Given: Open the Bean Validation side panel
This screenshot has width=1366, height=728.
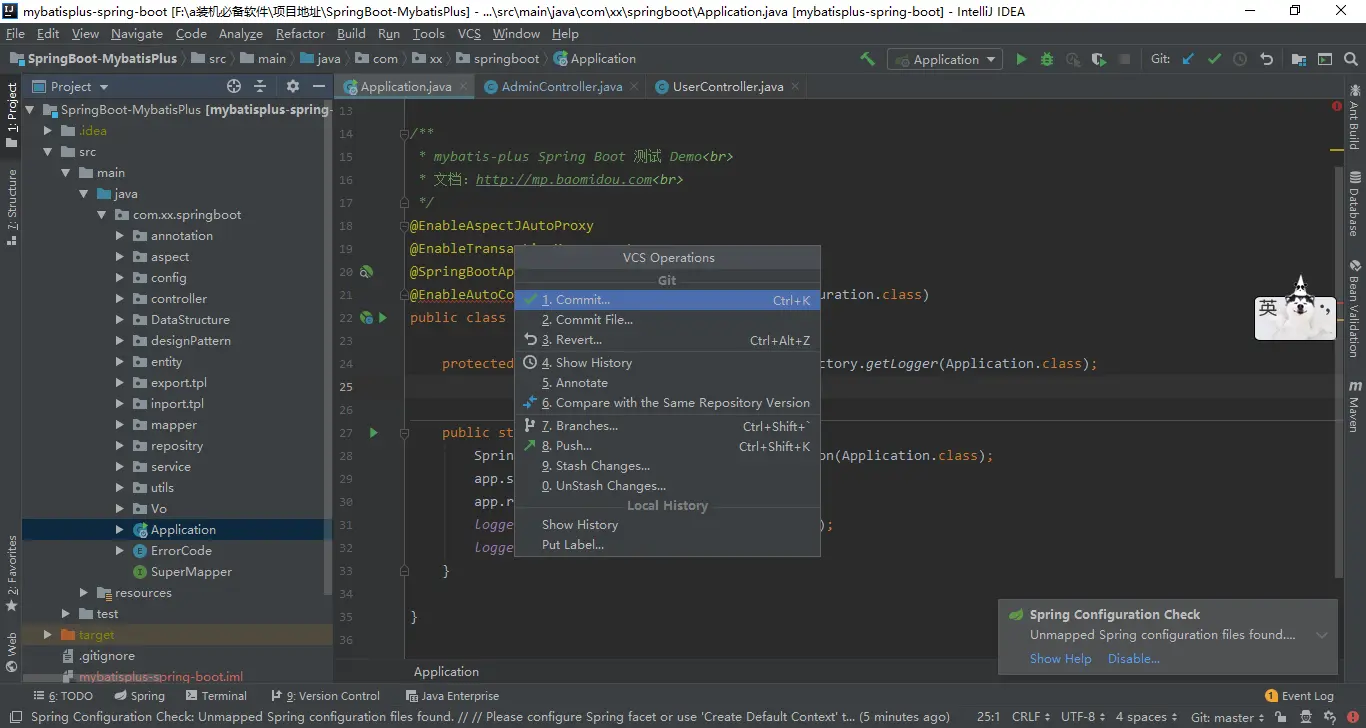Looking at the screenshot, I should (1355, 308).
